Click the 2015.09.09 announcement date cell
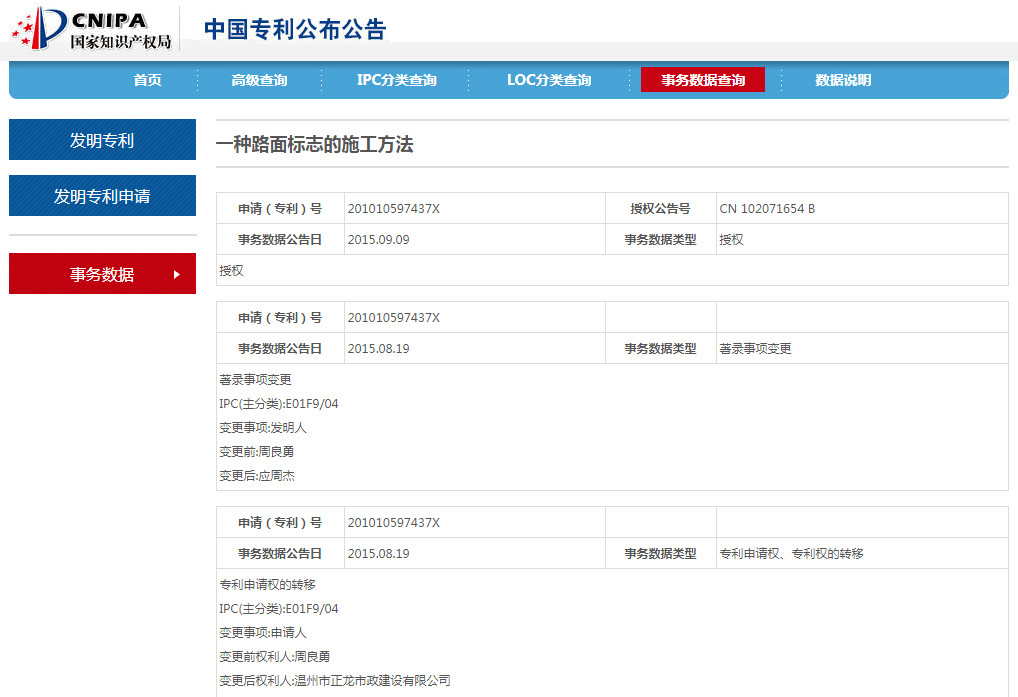Viewport: 1018px width, 697px height. 378,240
